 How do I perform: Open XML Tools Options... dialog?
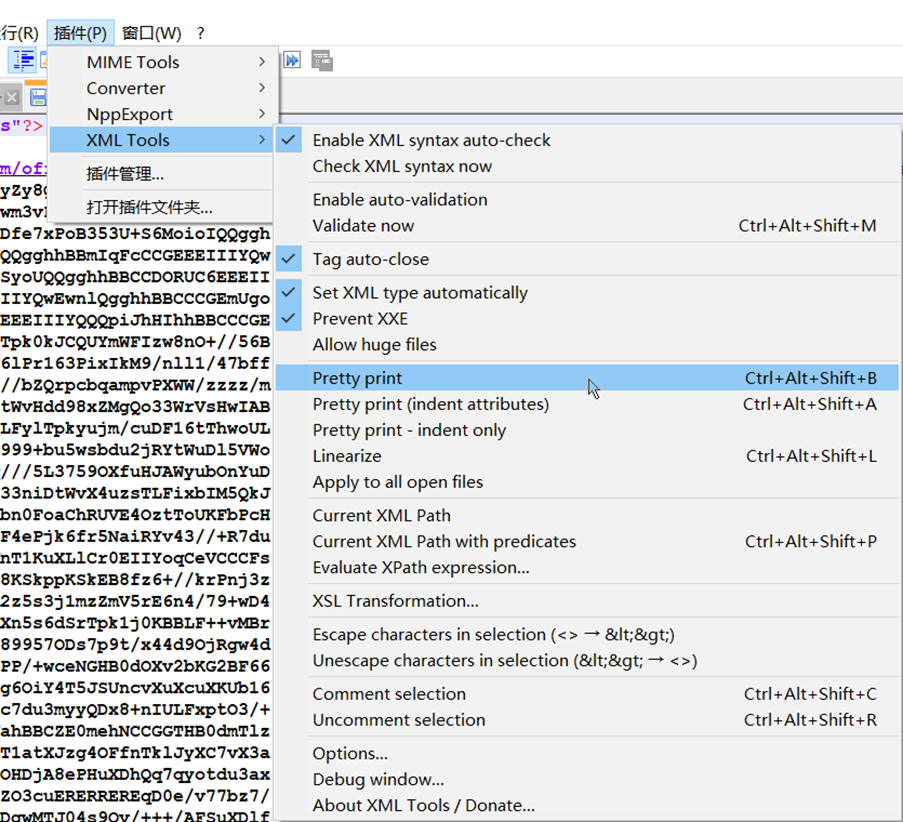[350, 754]
